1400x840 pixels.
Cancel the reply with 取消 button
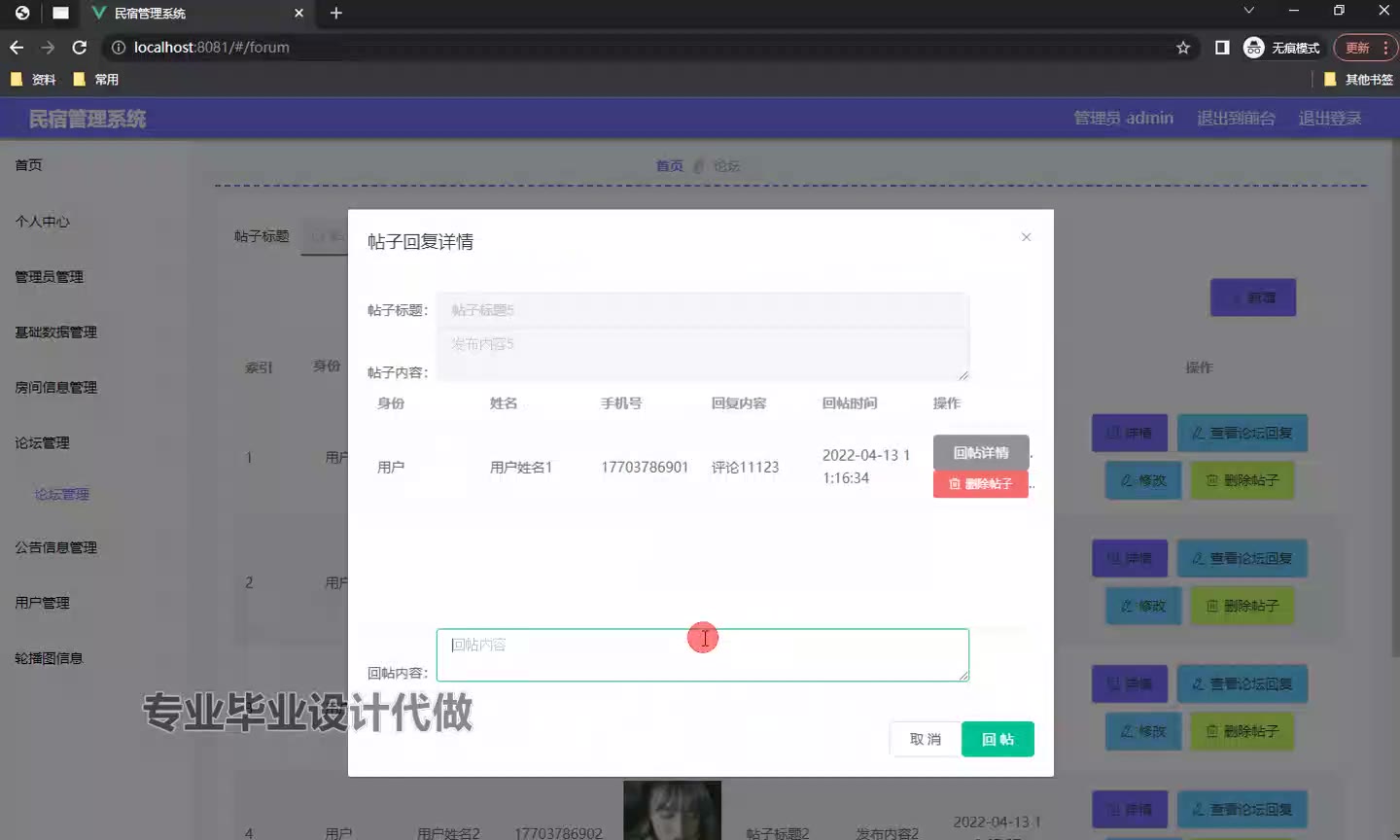click(x=925, y=739)
